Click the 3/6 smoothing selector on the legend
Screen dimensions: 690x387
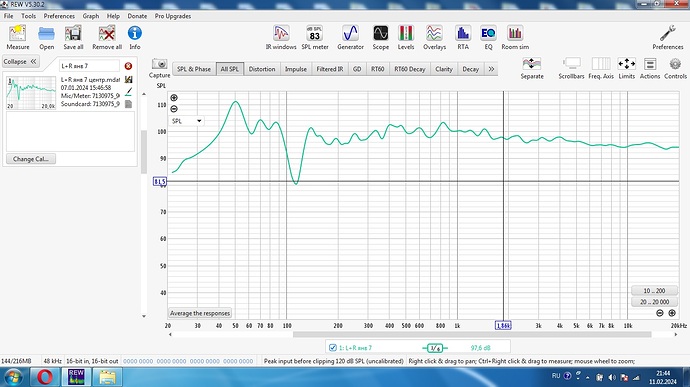435,348
